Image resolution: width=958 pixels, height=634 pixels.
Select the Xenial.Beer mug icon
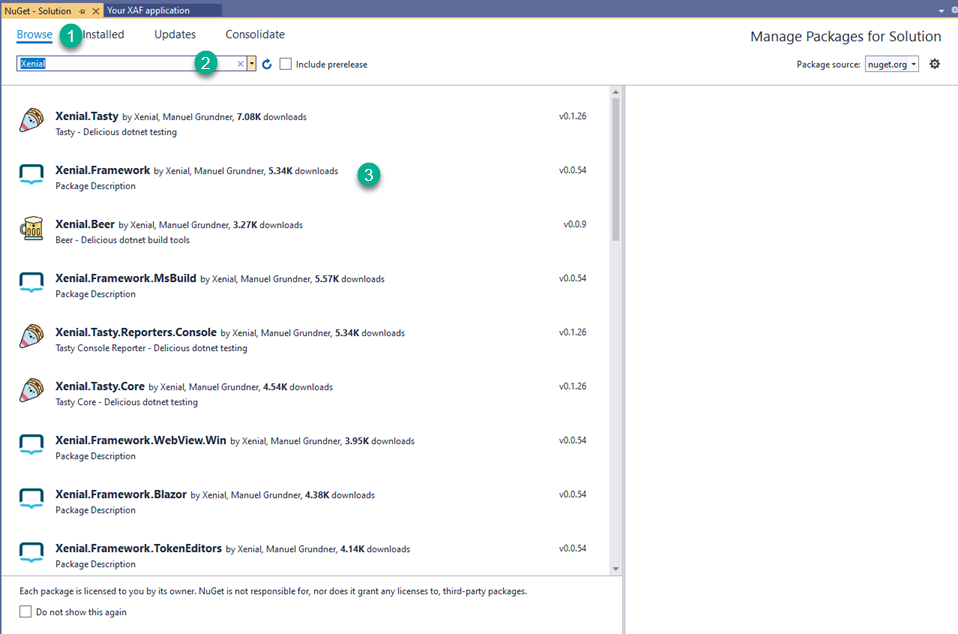31,228
